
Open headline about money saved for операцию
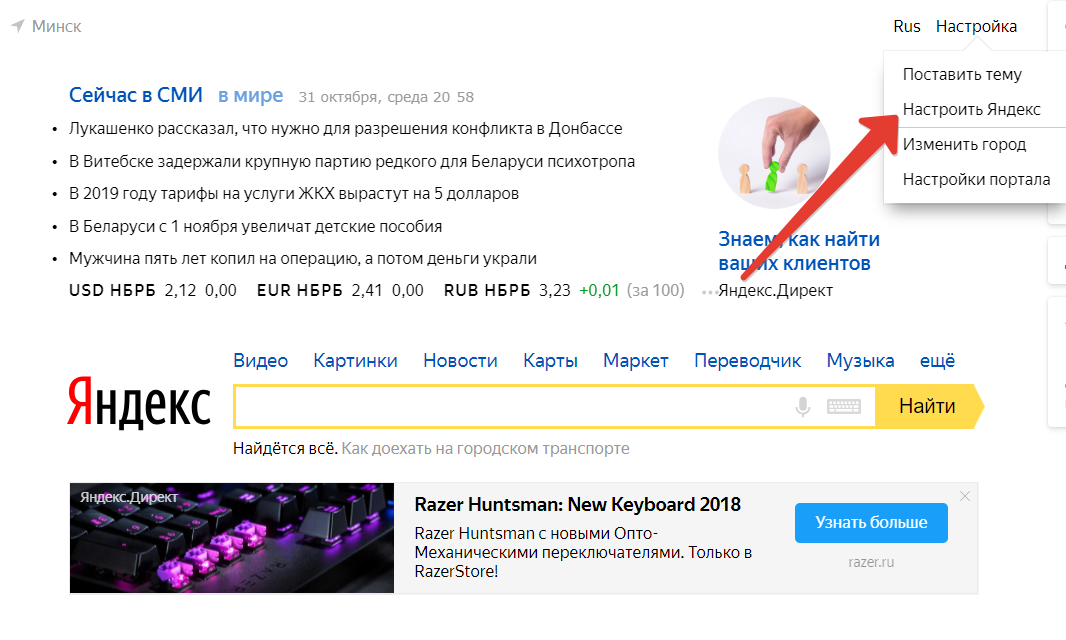pos(303,258)
